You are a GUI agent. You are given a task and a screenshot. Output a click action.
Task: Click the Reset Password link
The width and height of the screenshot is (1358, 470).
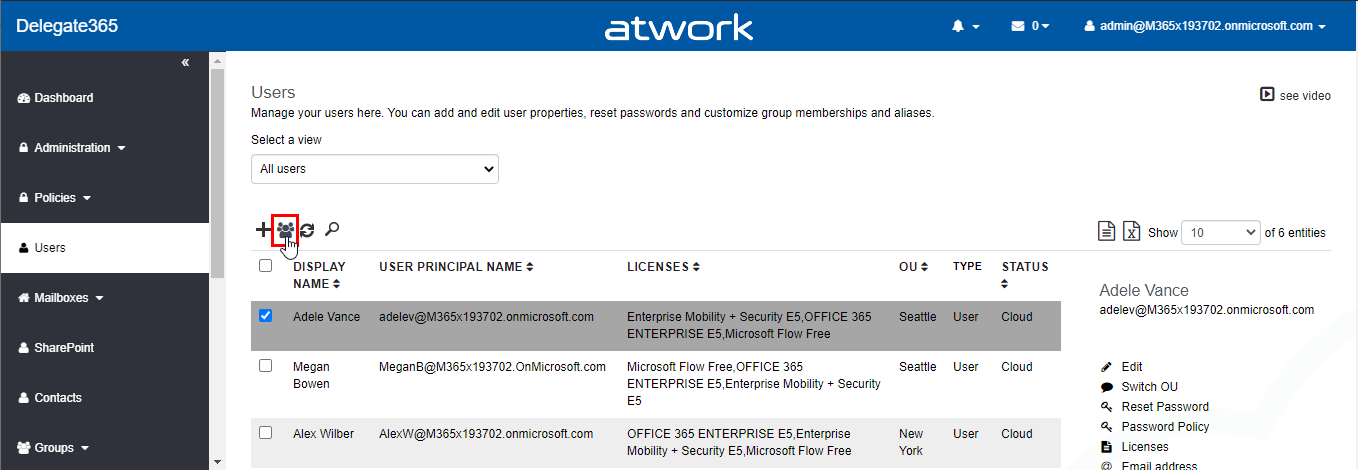pyautogui.click(x=1164, y=407)
